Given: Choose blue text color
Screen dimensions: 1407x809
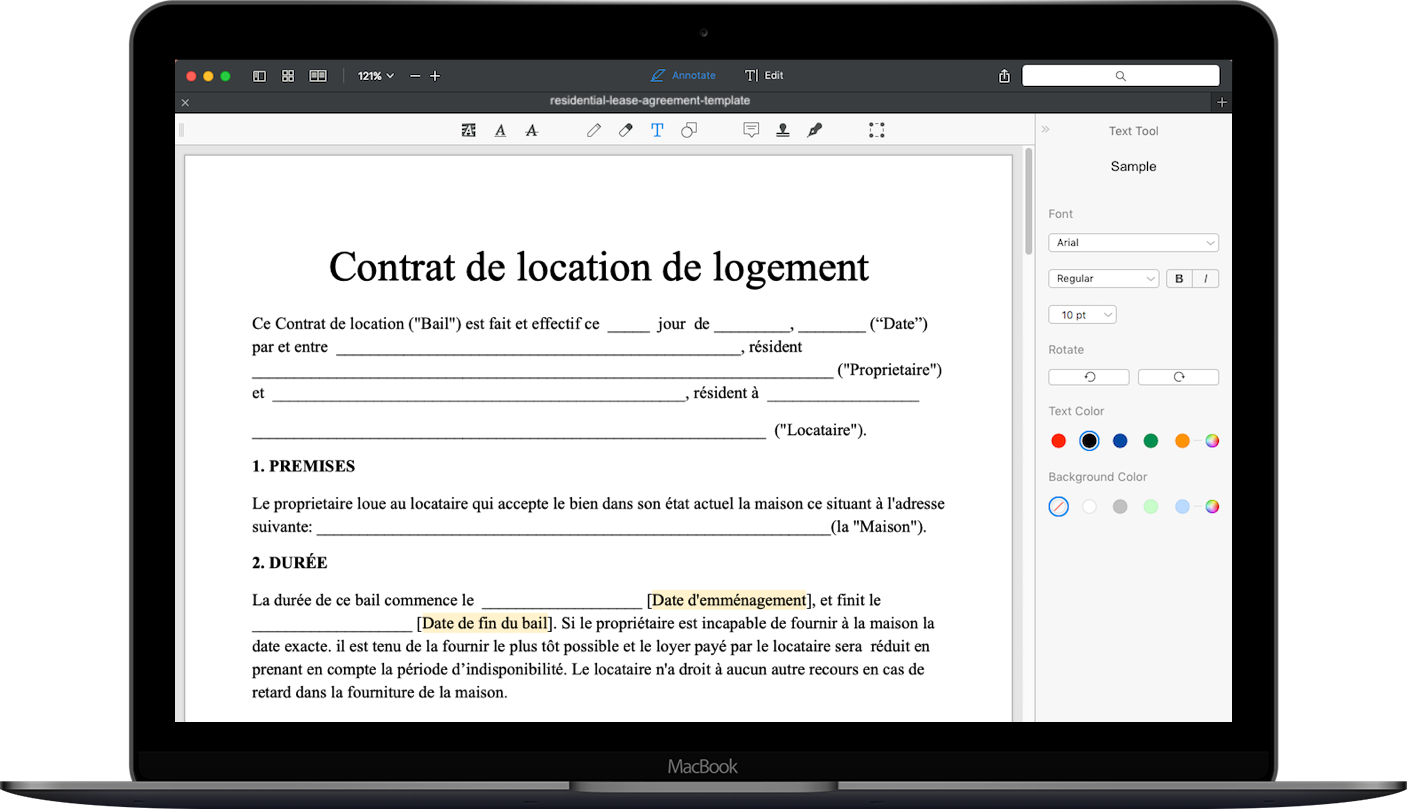Looking at the screenshot, I should [1120, 441].
